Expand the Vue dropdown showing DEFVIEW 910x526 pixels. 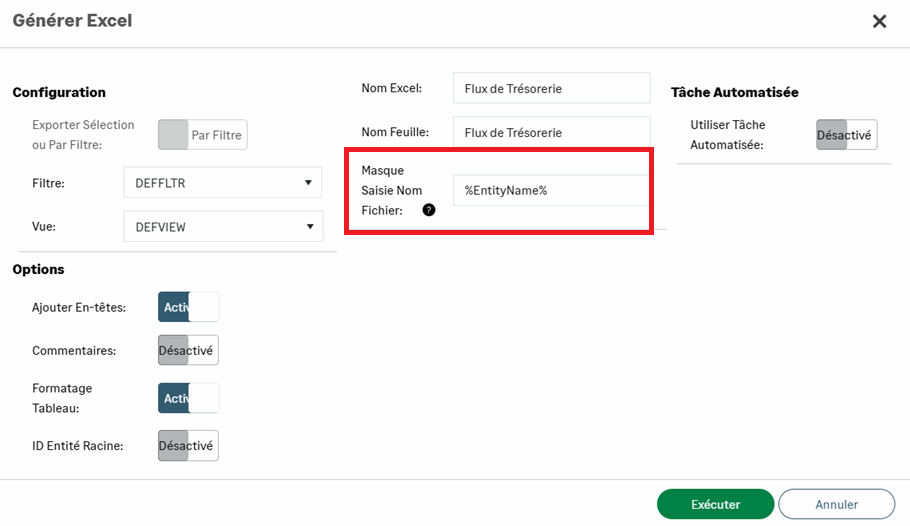[223, 226]
